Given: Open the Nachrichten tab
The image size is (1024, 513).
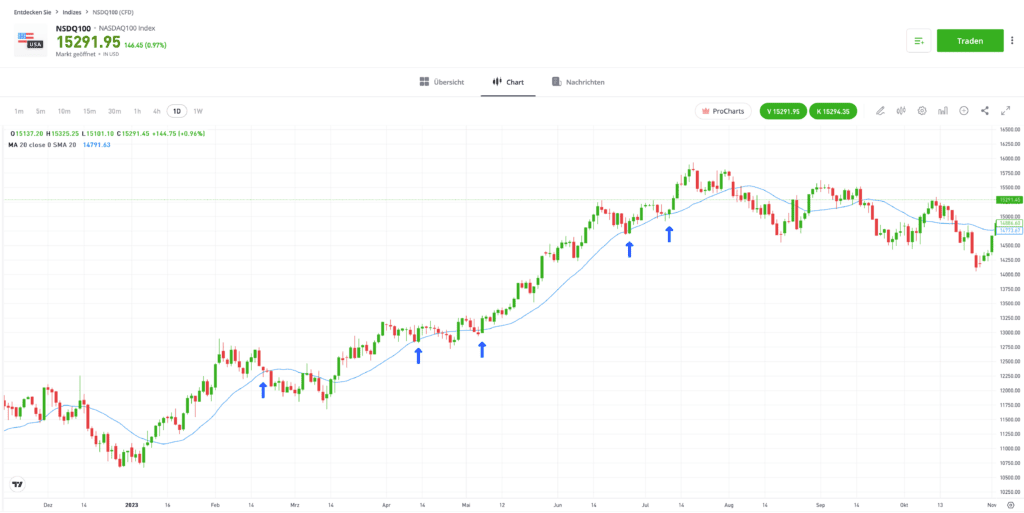Looking at the screenshot, I should tap(578, 82).
